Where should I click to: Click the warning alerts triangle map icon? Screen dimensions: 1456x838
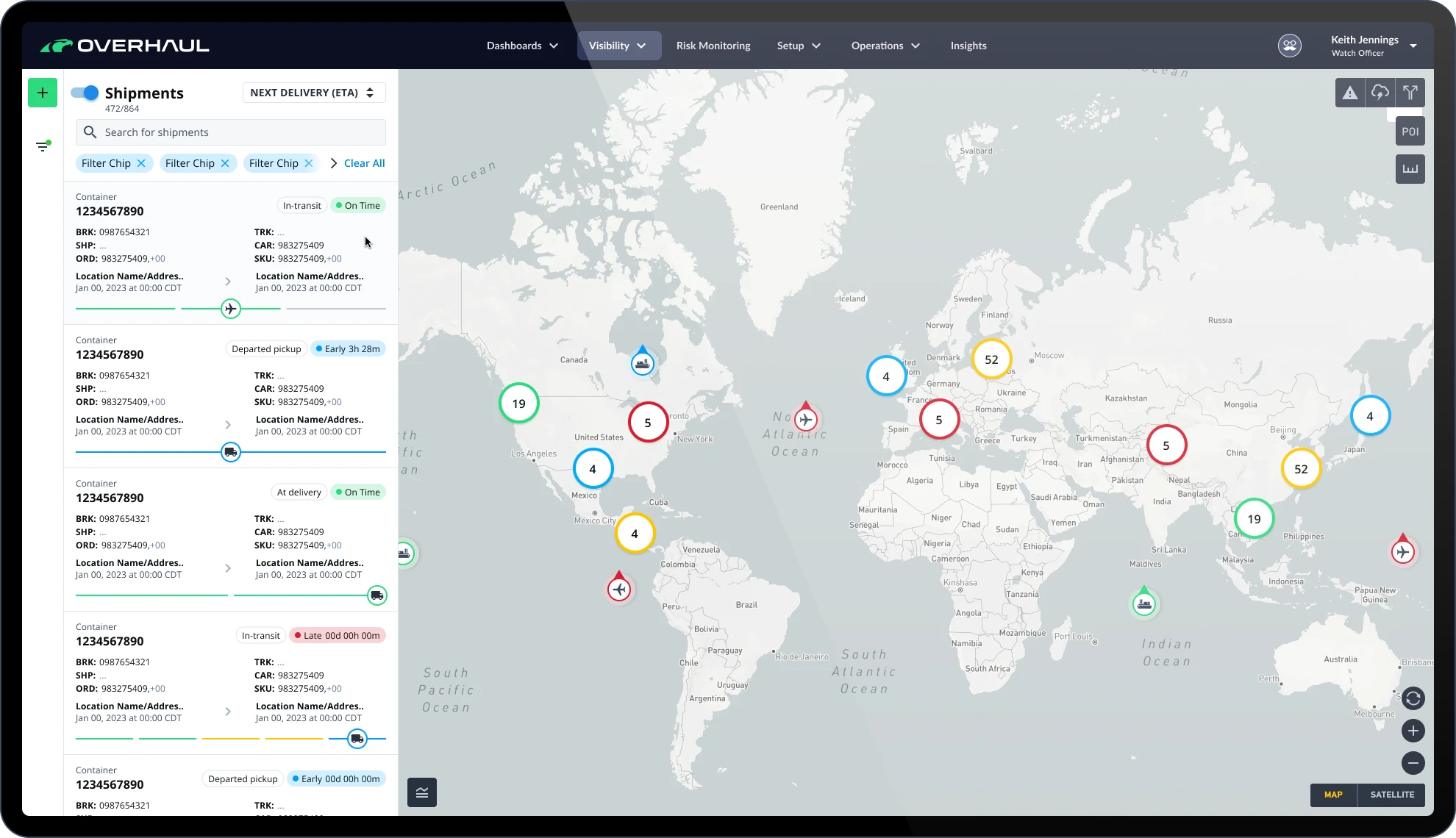(x=1349, y=93)
